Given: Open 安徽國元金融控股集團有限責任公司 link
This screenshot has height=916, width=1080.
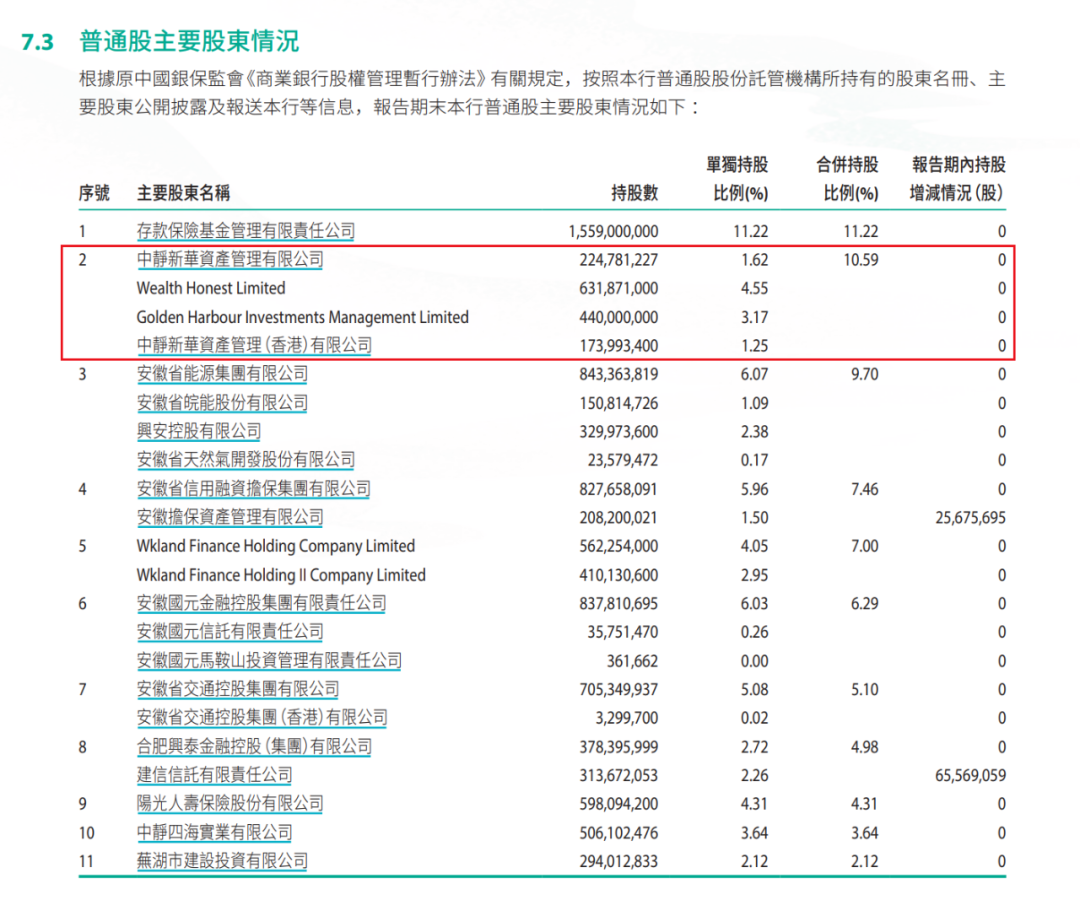Looking at the screenshot, I should (261, 603).
